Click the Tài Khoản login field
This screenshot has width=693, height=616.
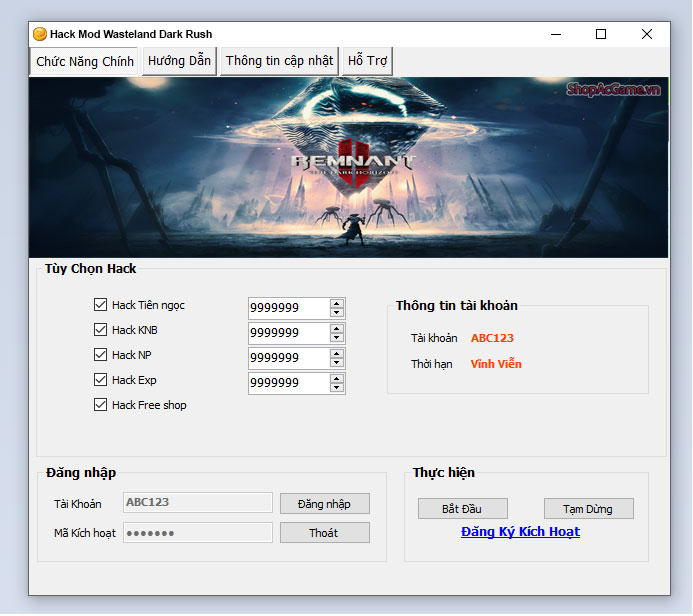pyautogui.click(x=198, y=503)
